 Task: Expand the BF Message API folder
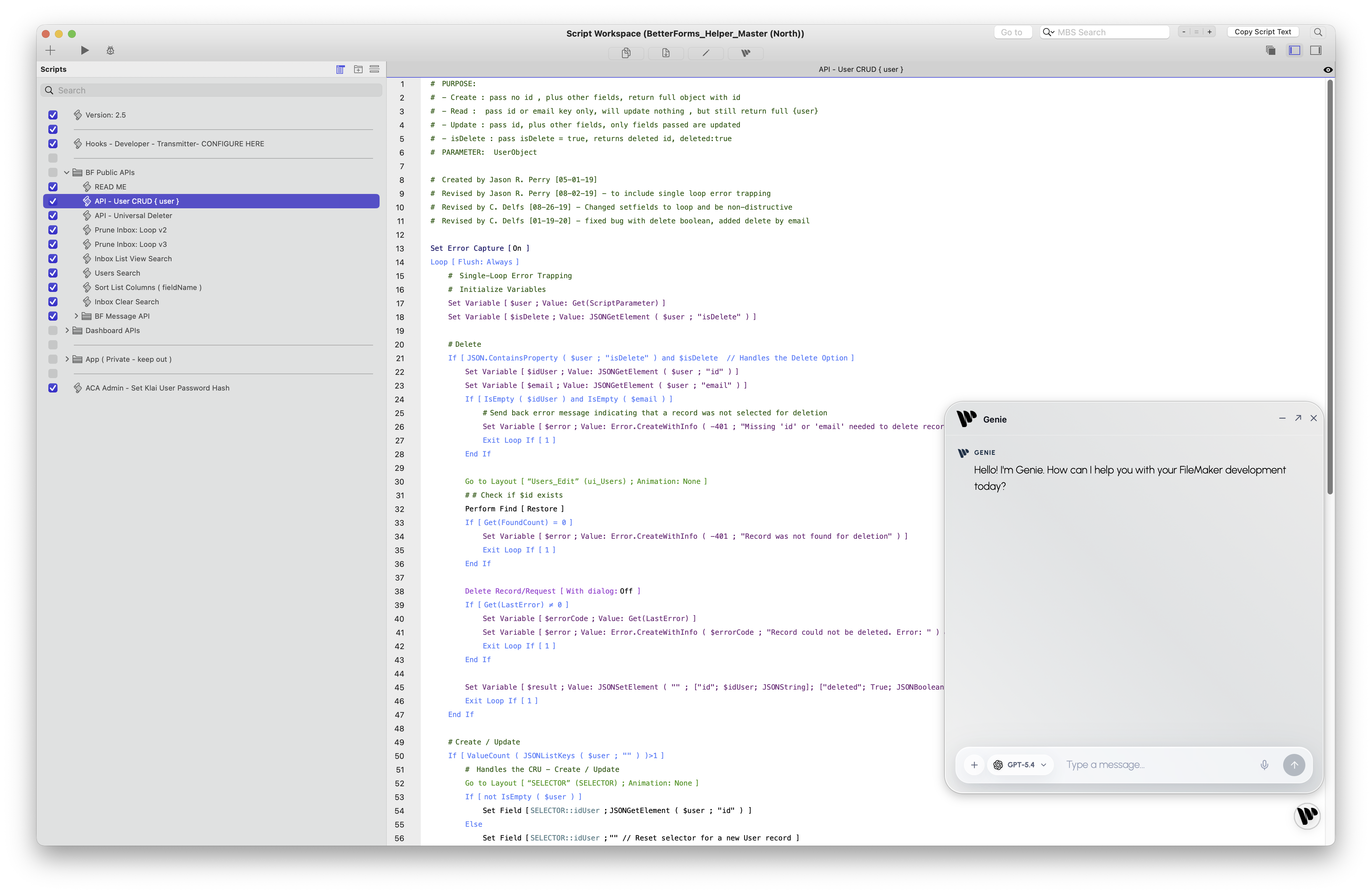coord(76,316)
